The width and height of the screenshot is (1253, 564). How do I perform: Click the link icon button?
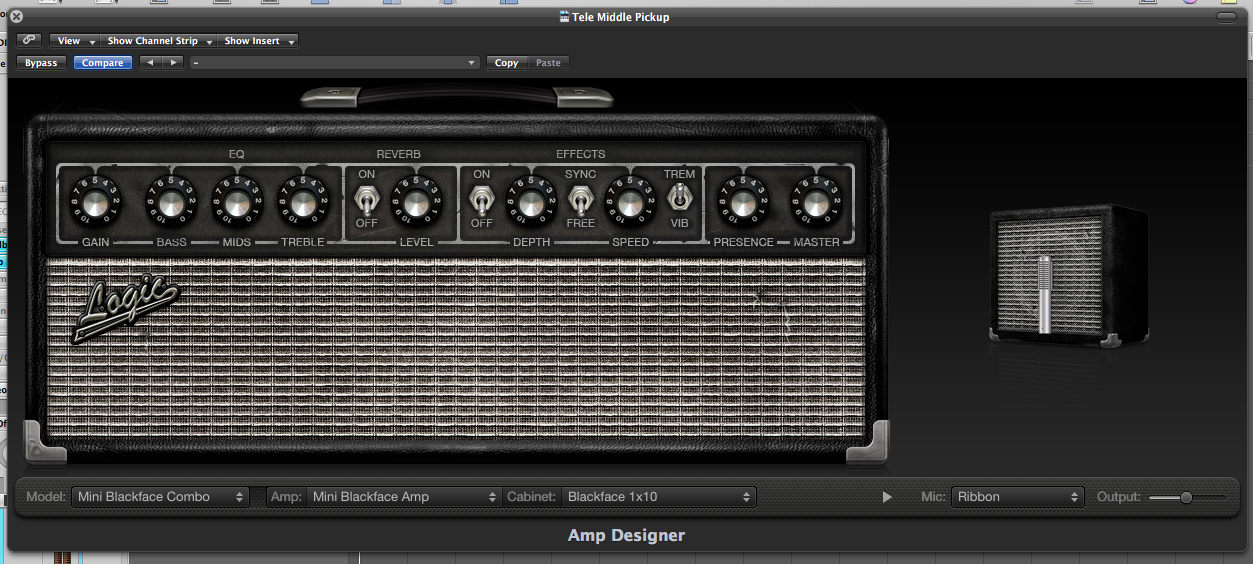[x=29, y=41]
